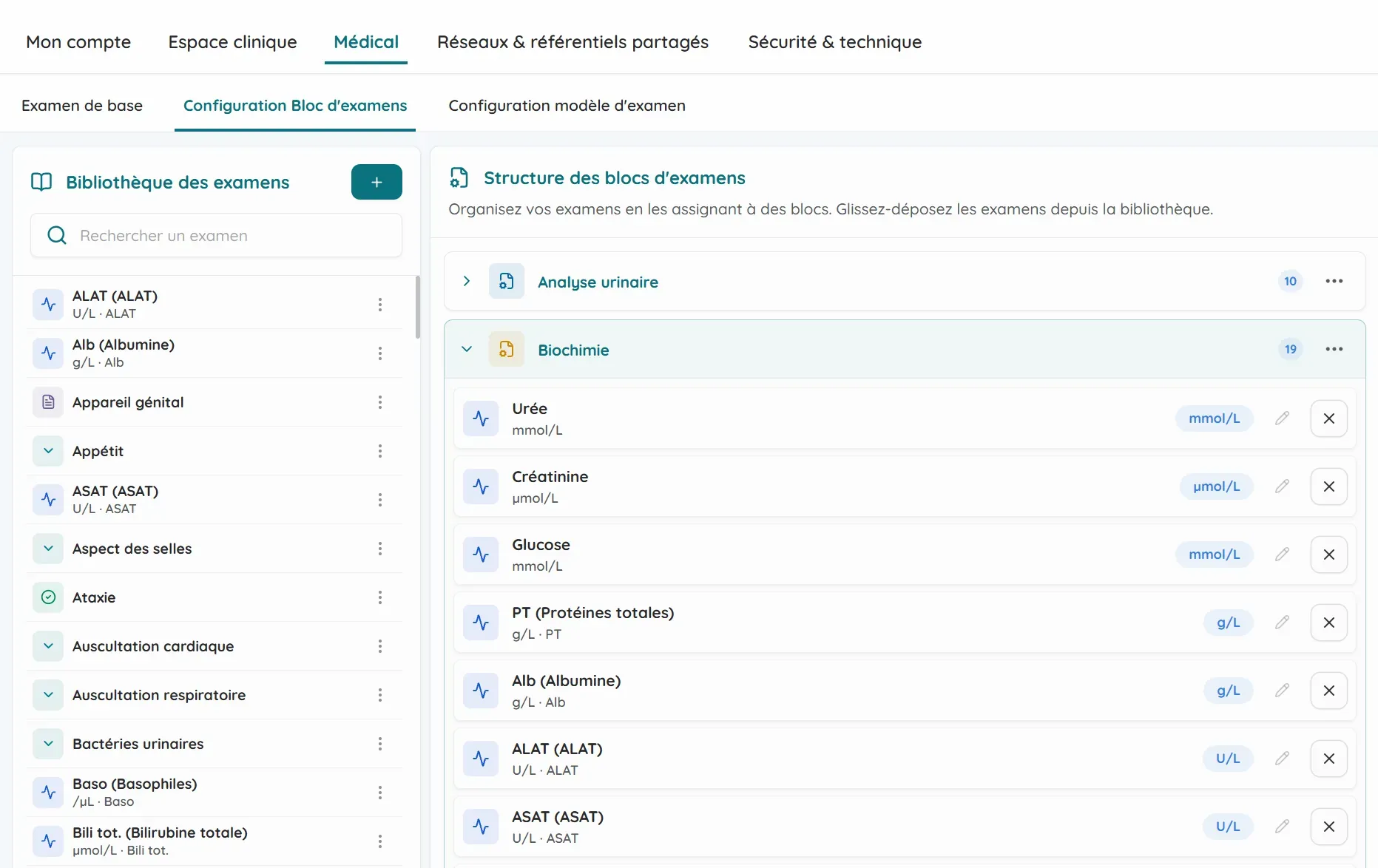
Task: Expand the Analyse urinaire block
Action: point(467,281)
